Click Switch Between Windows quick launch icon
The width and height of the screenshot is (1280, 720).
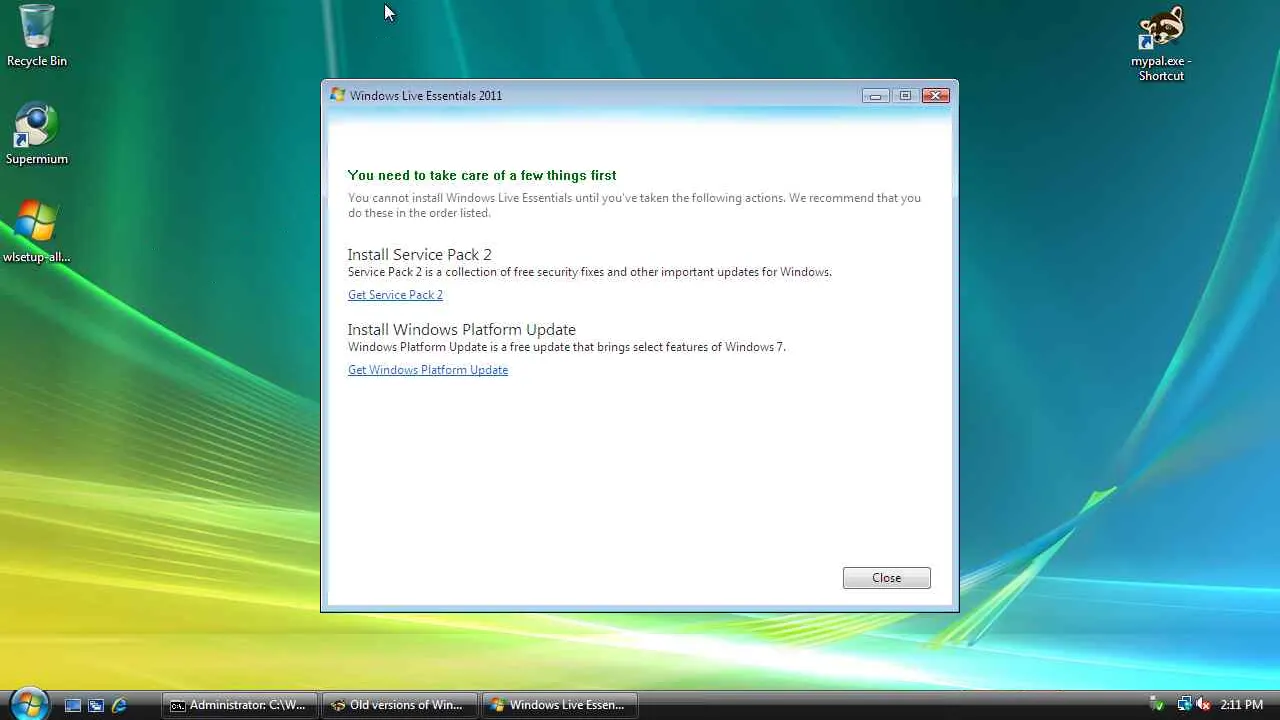96,705
